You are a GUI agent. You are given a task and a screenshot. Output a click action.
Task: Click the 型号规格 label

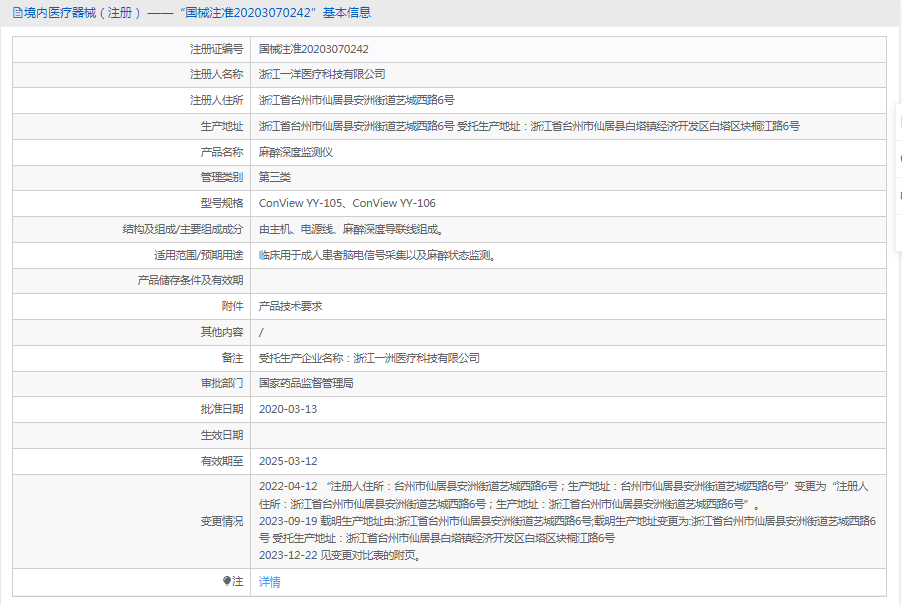pos(222,203)
